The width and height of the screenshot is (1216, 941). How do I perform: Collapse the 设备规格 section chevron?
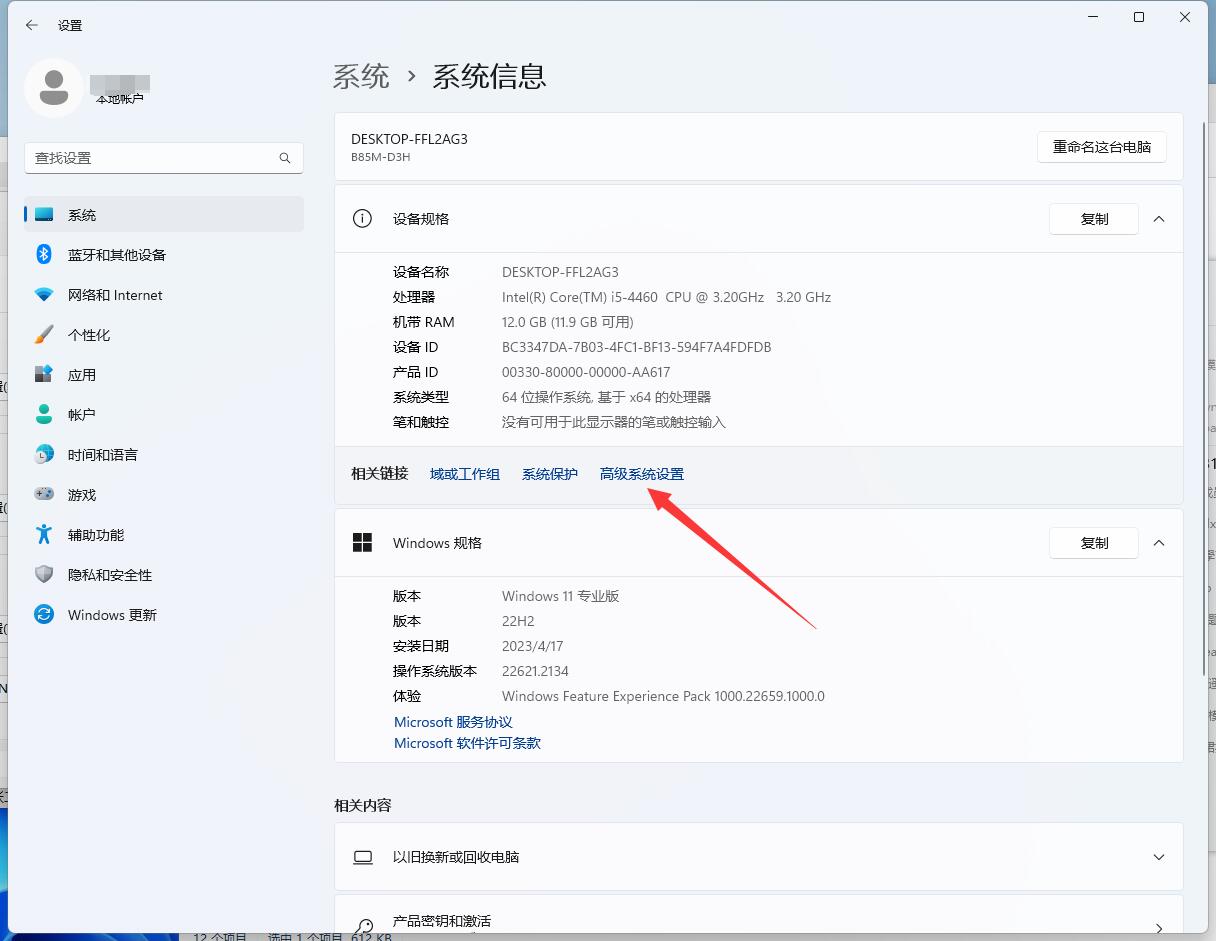tap(1159, 219)
